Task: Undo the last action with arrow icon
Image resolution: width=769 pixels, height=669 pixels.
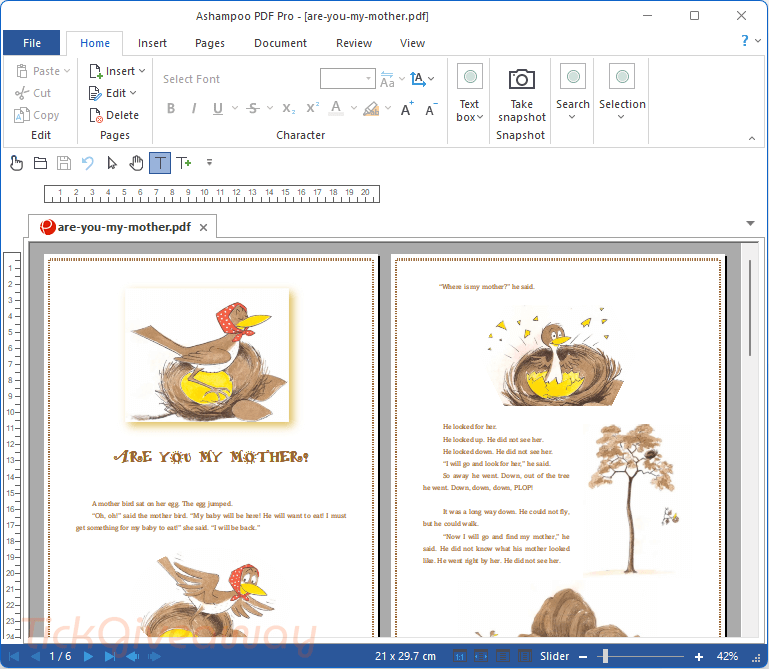Action: click(88, 163)
